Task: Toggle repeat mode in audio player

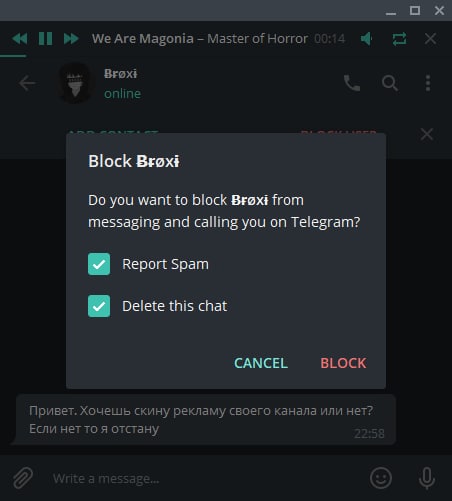Action: click(x=399, y=39)
